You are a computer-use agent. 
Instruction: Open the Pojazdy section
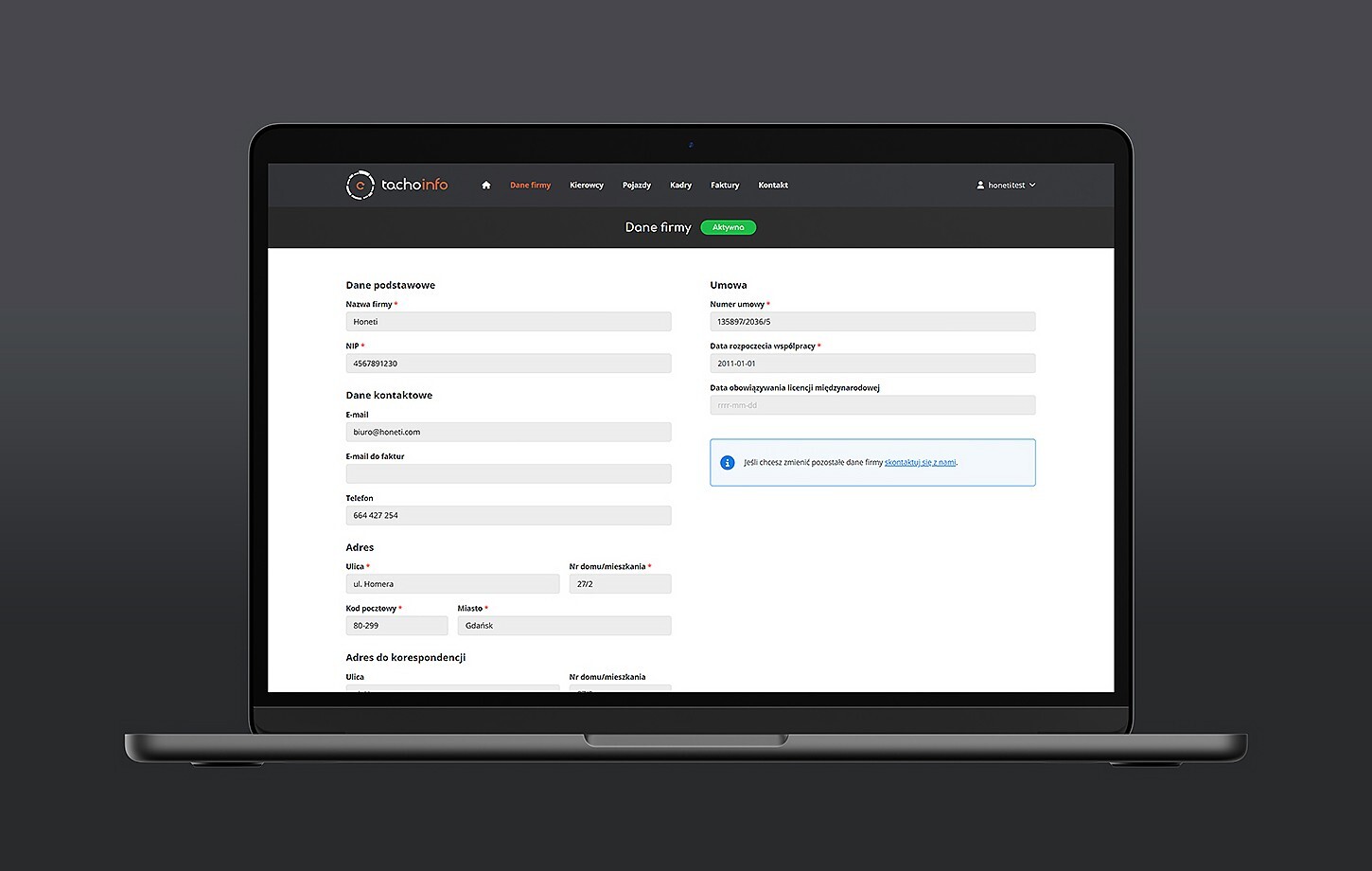click(x=636, y=185)
